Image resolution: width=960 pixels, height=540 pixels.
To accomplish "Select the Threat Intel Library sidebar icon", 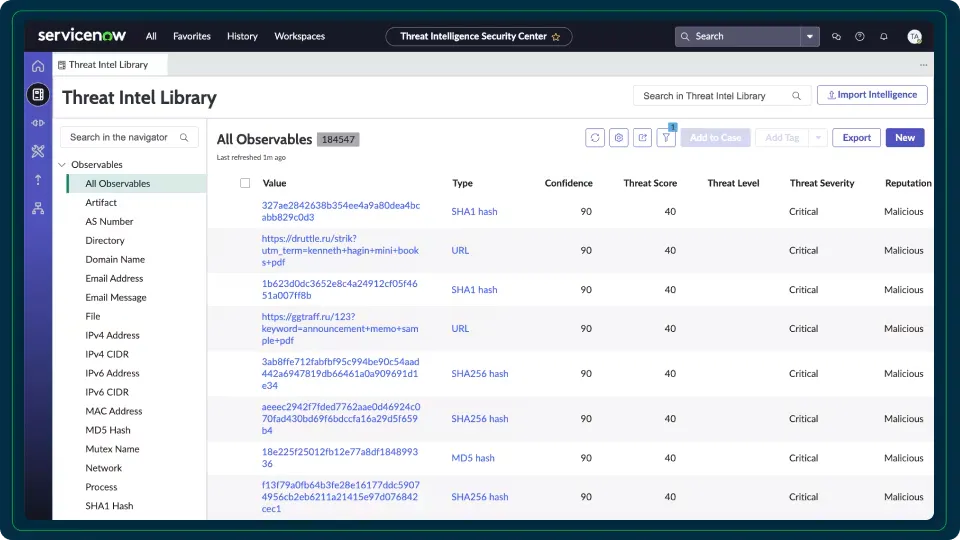I will pyautogui.click(x=38, y=94).
